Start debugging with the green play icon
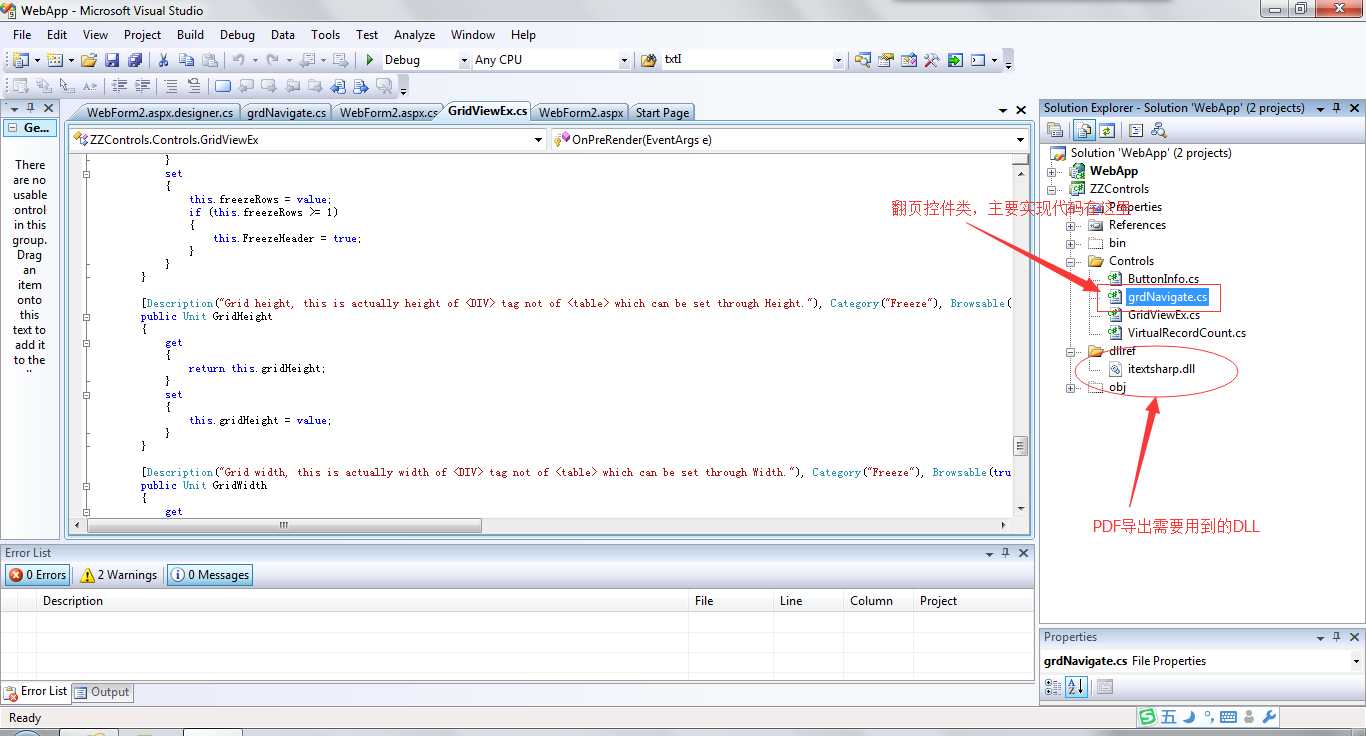This screenshot has height=736, width=1366. 370,60
